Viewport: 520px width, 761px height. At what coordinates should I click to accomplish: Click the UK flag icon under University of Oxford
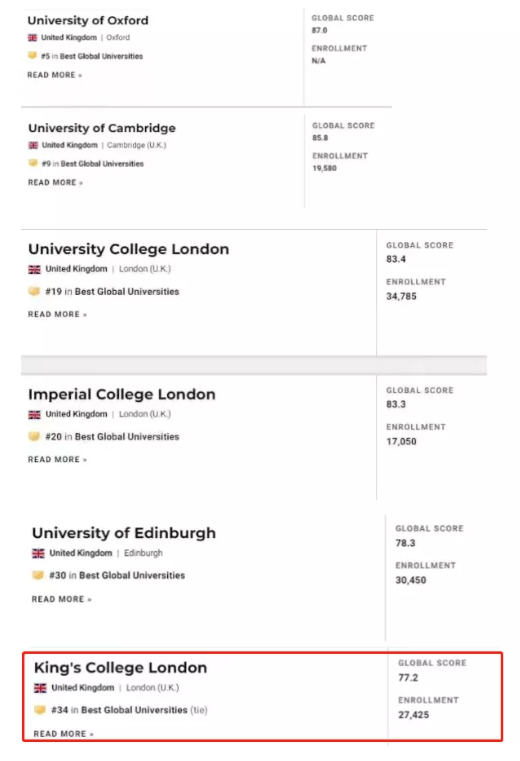click(33, 37)
